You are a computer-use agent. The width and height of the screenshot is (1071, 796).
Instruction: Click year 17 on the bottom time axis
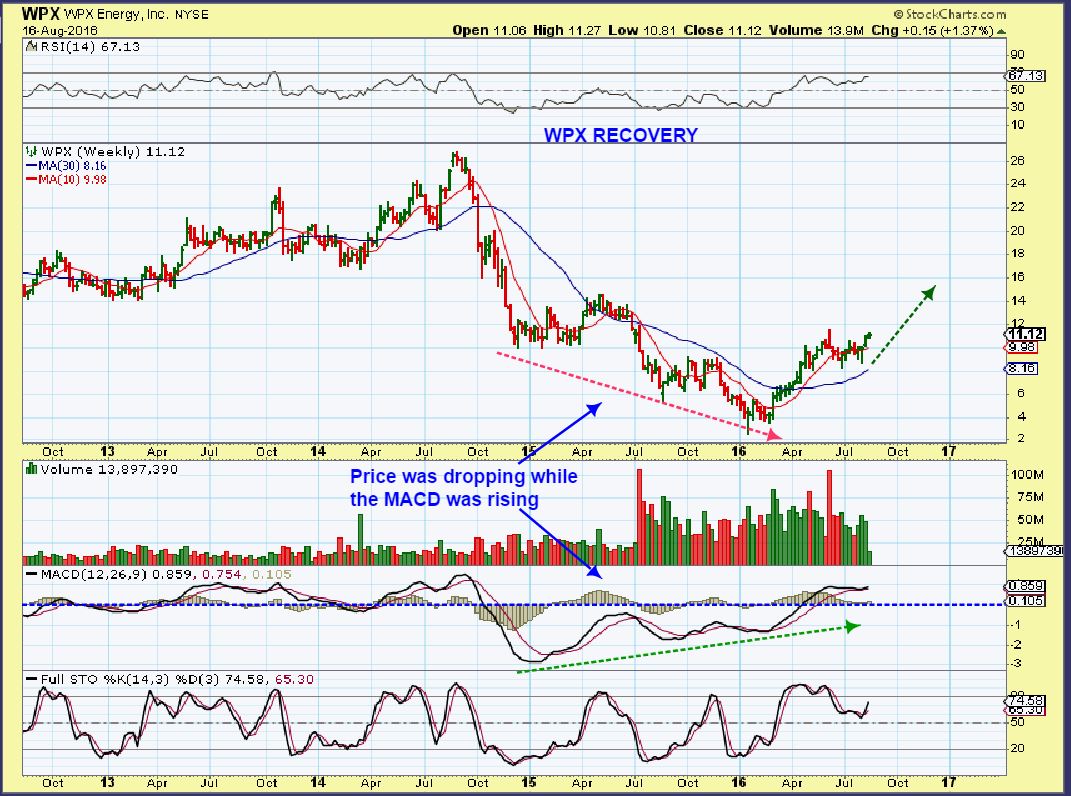949,782
